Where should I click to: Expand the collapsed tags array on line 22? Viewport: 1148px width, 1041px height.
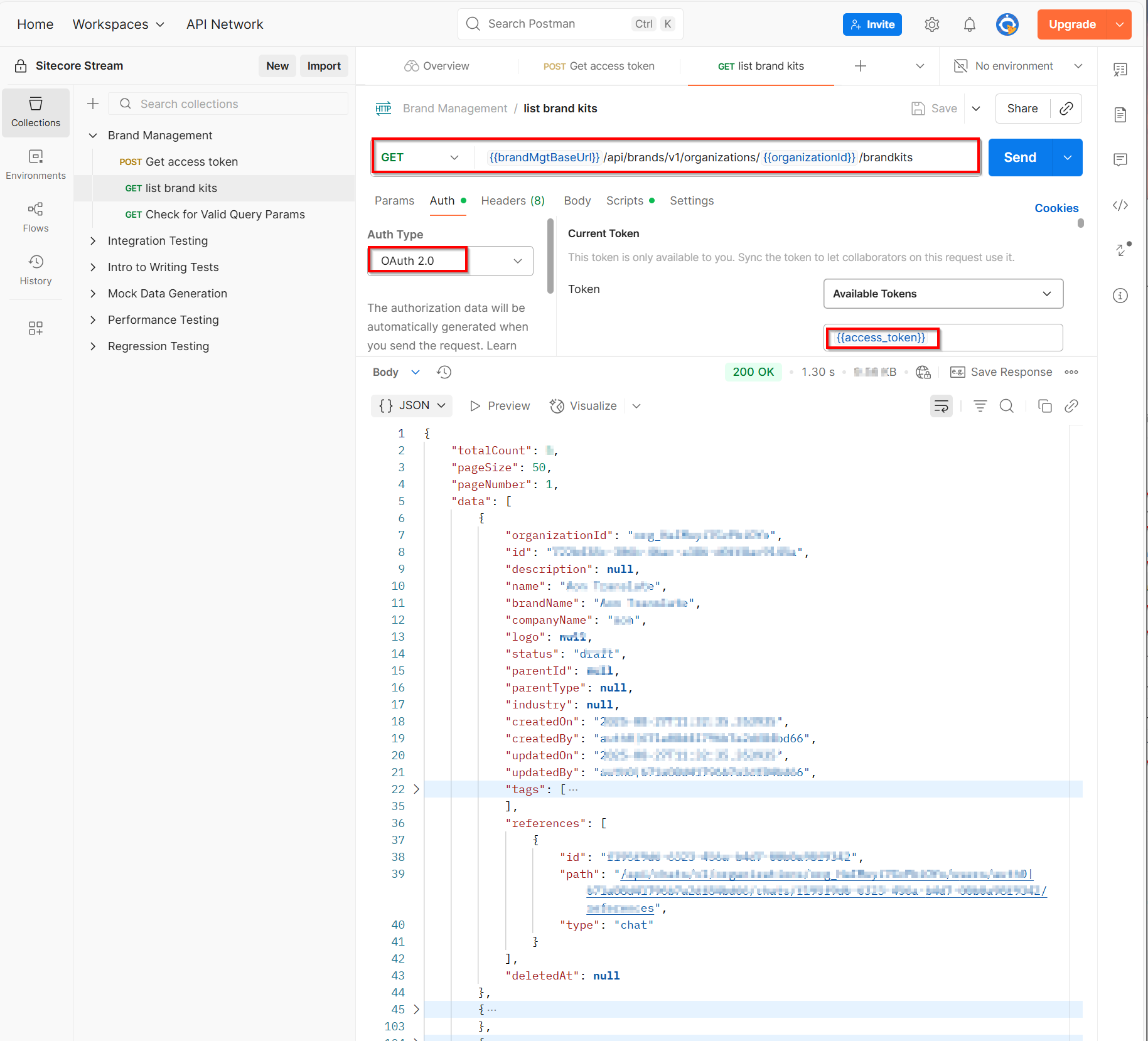[x=416, y=789]
